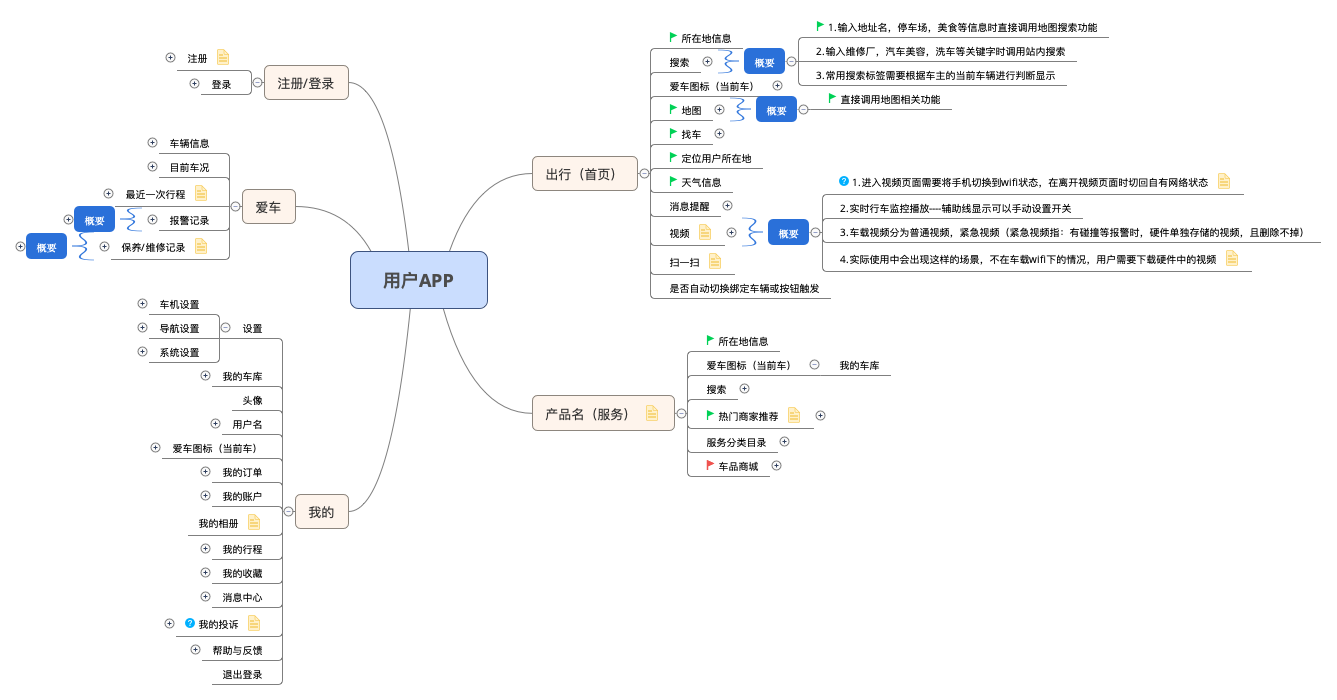1337x700 pixels.
Task: Select the 概要 box beside 地图
Action: (777, 110)
